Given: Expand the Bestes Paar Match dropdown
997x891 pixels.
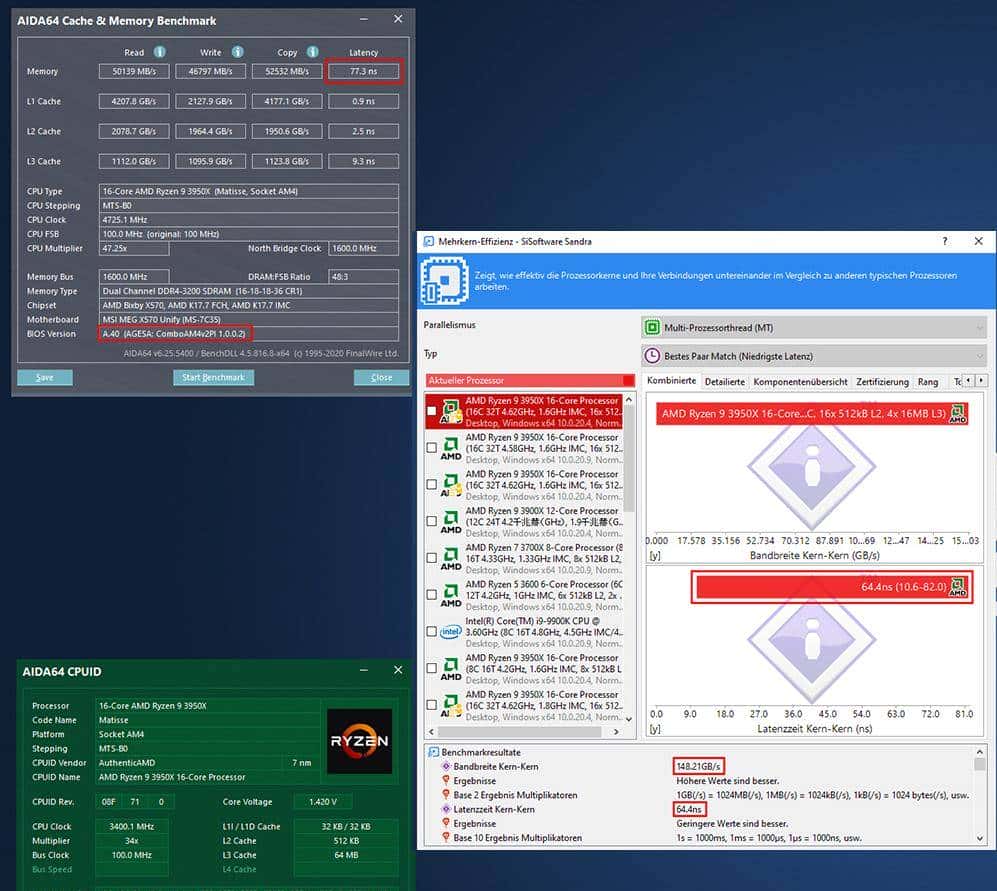Looking at the screenshot, I should click(x=813, y=355).
